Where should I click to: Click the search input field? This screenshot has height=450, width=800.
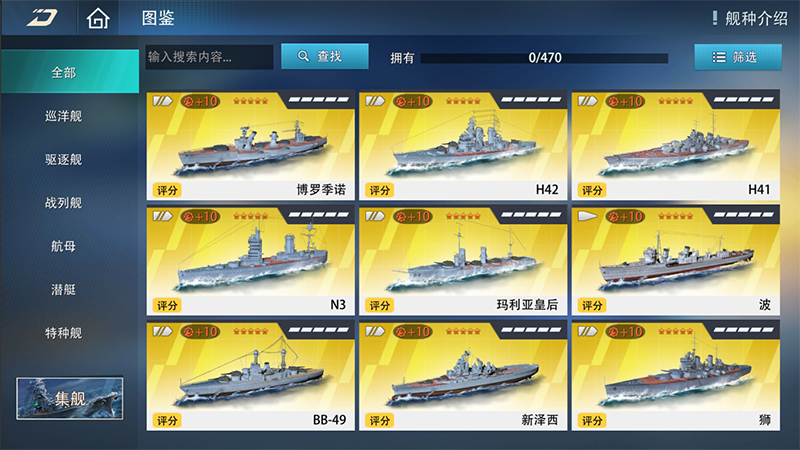[209, 57]
